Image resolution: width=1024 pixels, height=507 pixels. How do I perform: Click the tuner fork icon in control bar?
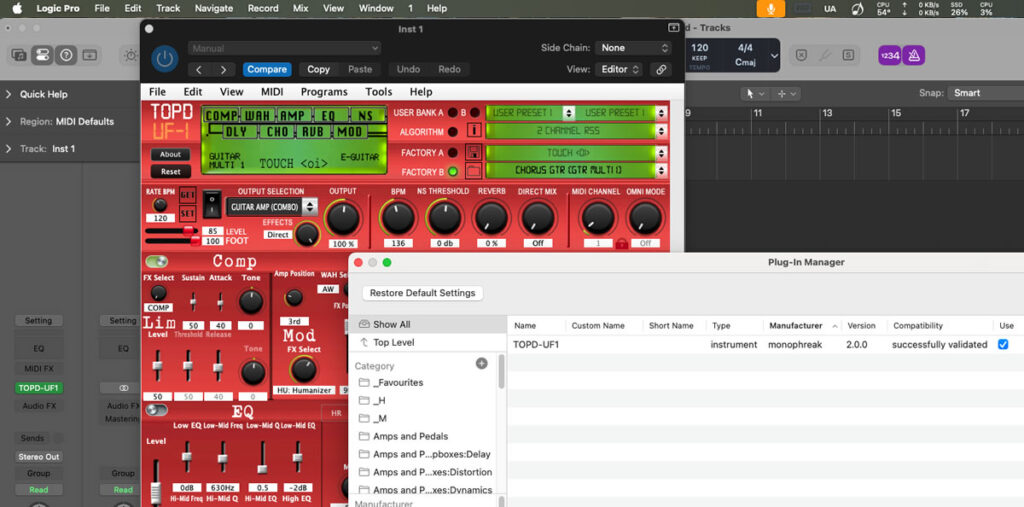point(825,55)
